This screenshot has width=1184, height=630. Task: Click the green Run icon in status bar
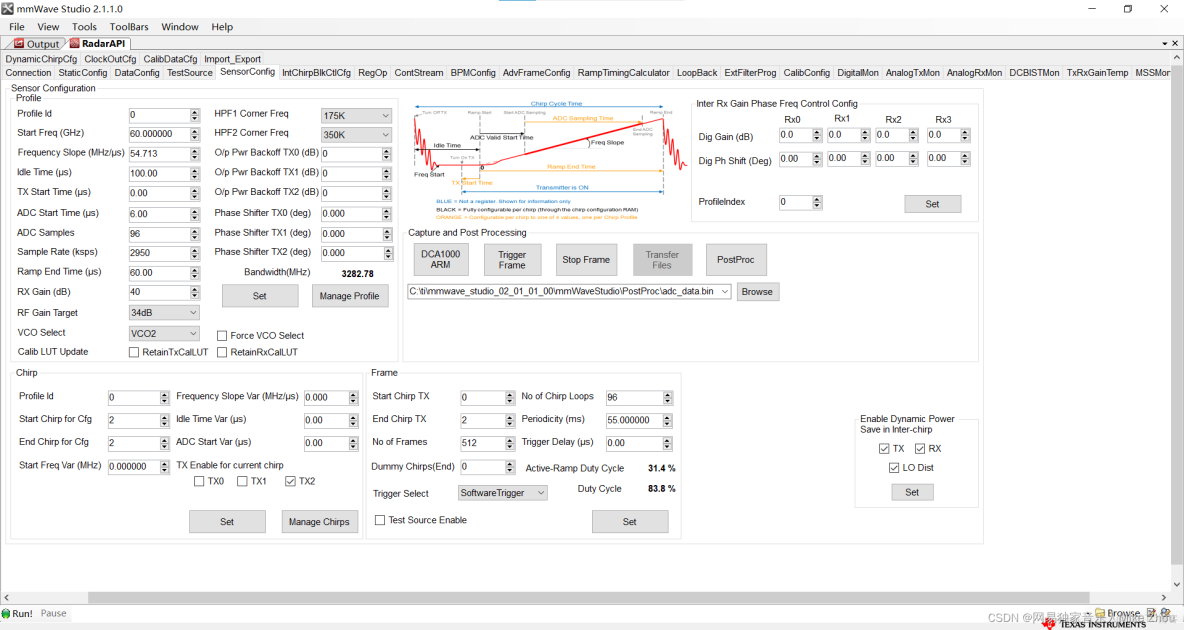click(x=6, y=614)
